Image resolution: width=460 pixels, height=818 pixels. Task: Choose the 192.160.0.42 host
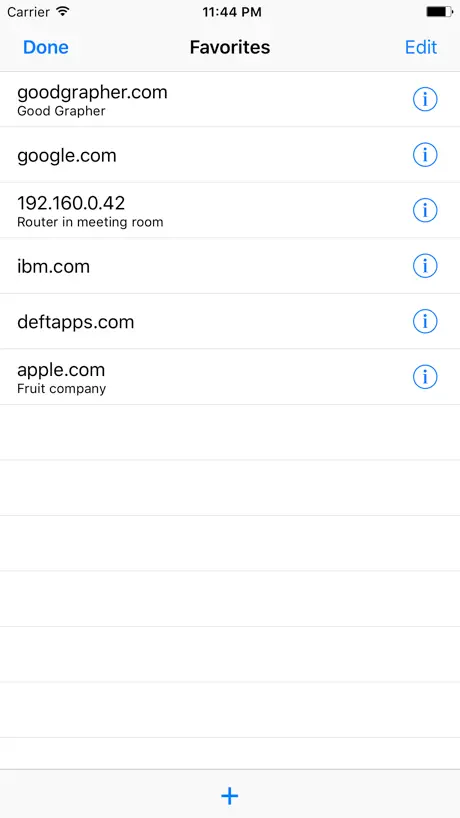tap(230, 210)
